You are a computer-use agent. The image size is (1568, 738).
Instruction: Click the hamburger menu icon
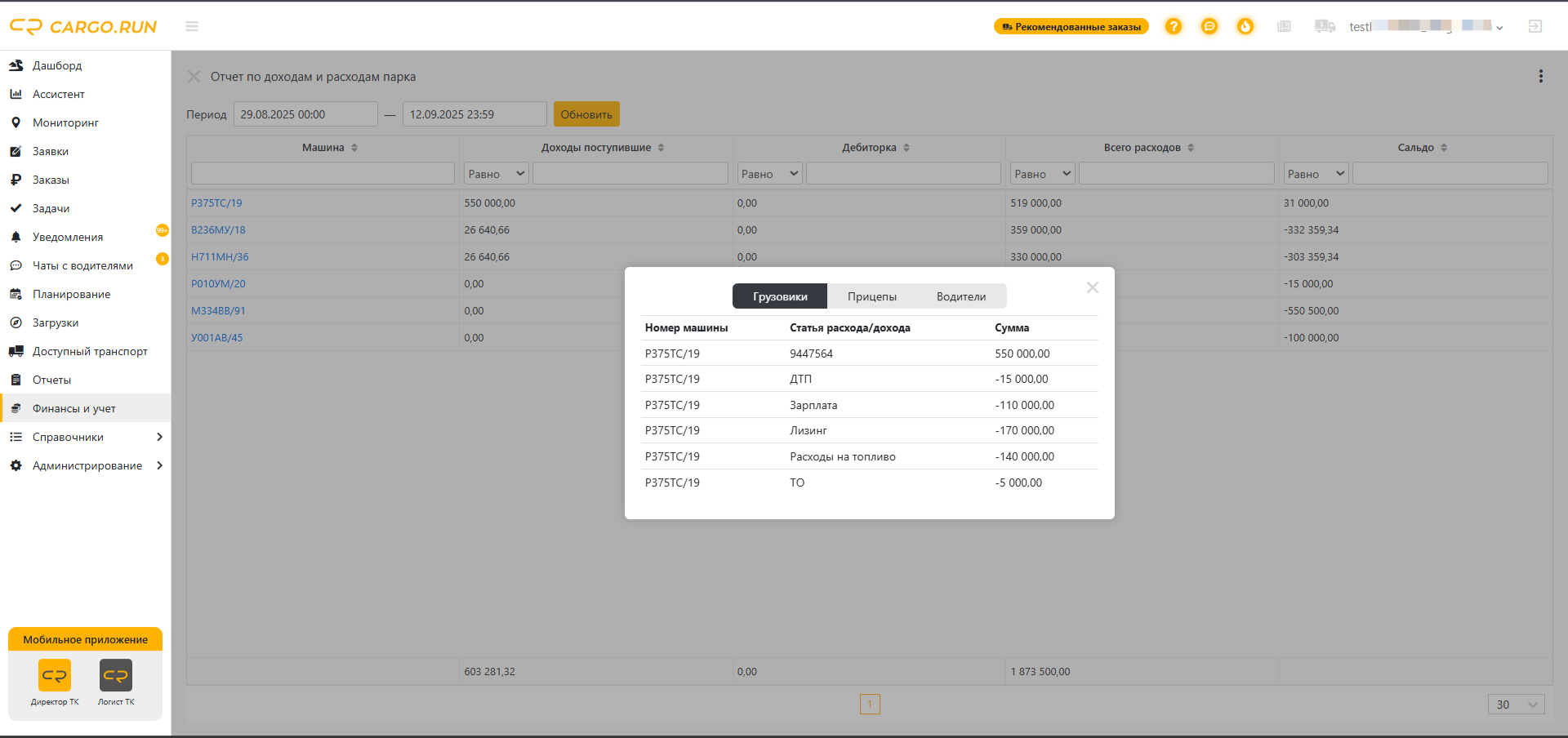click(192, 26)
